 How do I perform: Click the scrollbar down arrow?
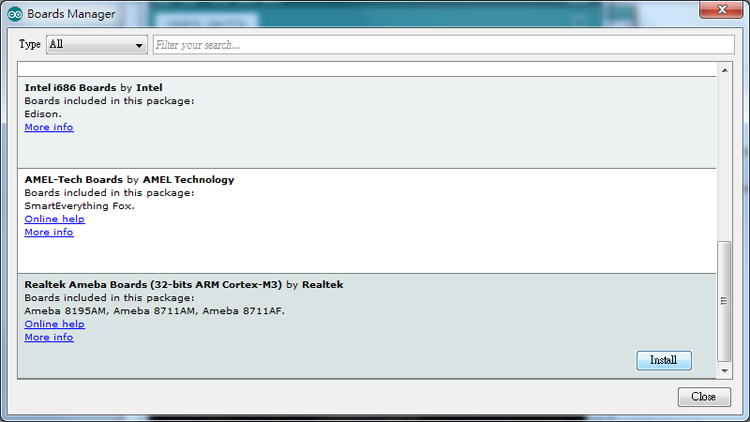pyautogui.click(x=725, y=371)
